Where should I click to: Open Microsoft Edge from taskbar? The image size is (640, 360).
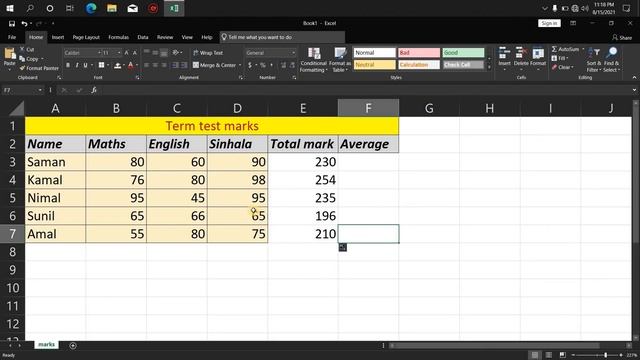tap(91, 8)
